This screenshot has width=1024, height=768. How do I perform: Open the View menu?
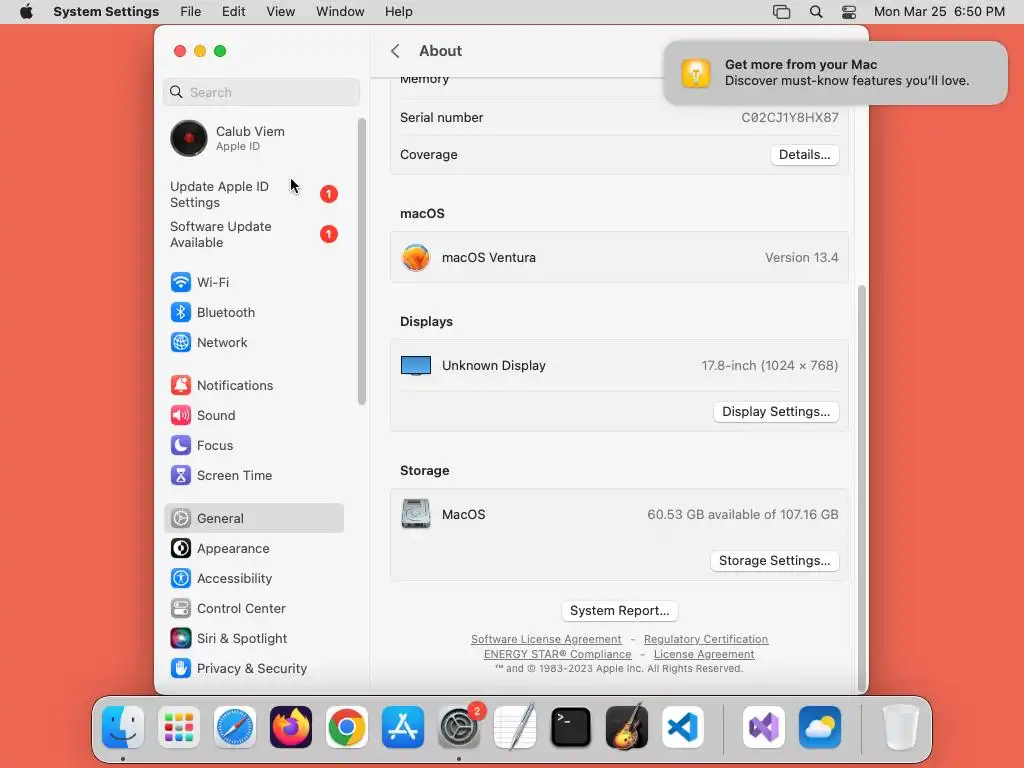pyautogui.click(x=281, y=12)
